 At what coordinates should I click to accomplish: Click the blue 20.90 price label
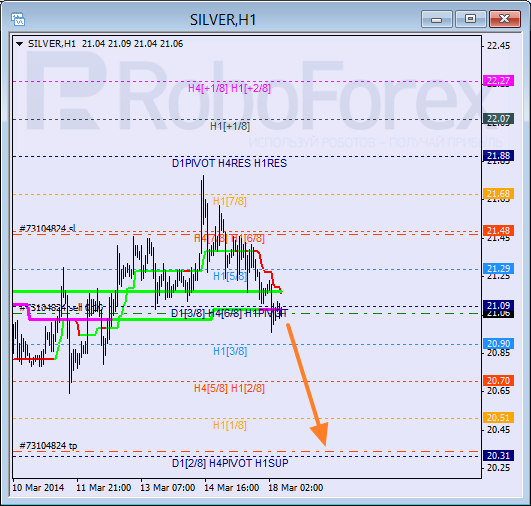498,343
